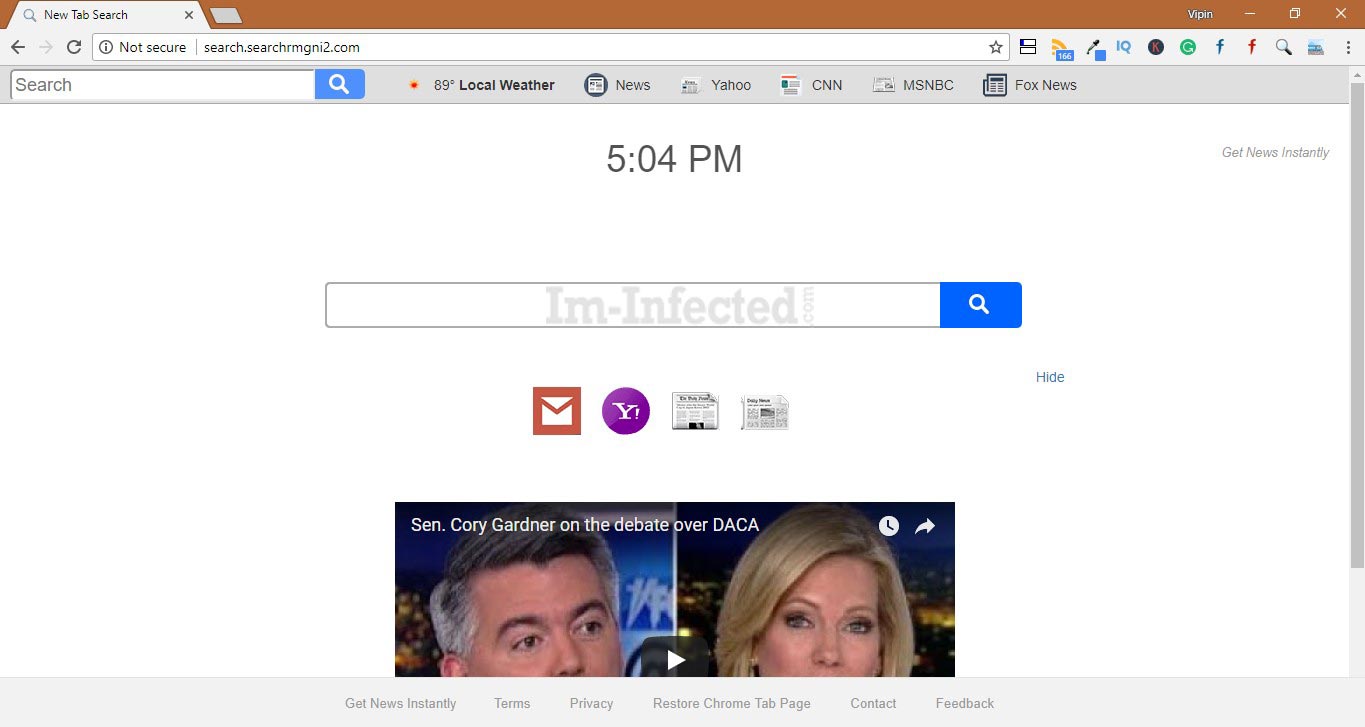
Task: Open the Gmail shortcut below the search box
Action: (x=556, y=411)
